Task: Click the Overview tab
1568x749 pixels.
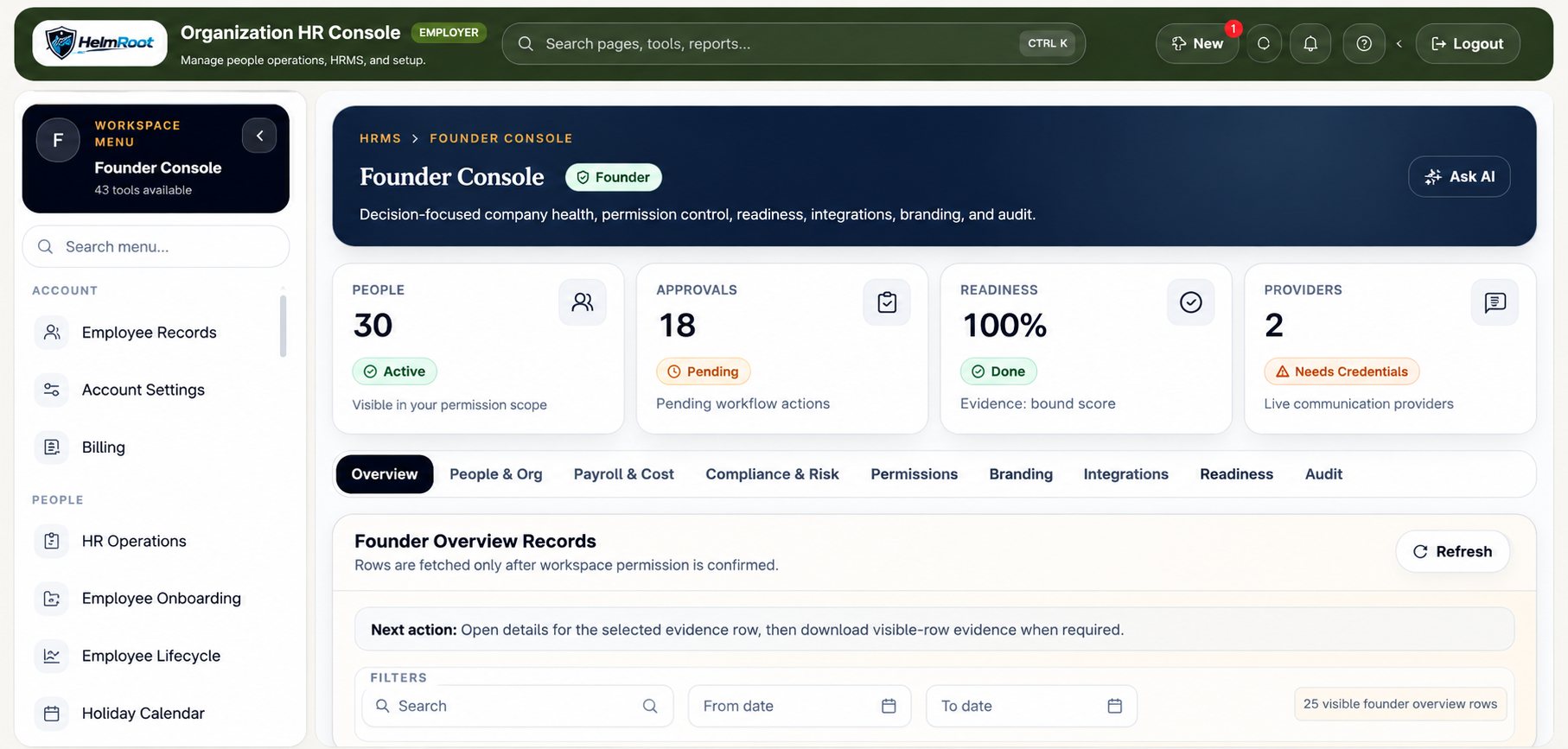Action: pos(385,474)
